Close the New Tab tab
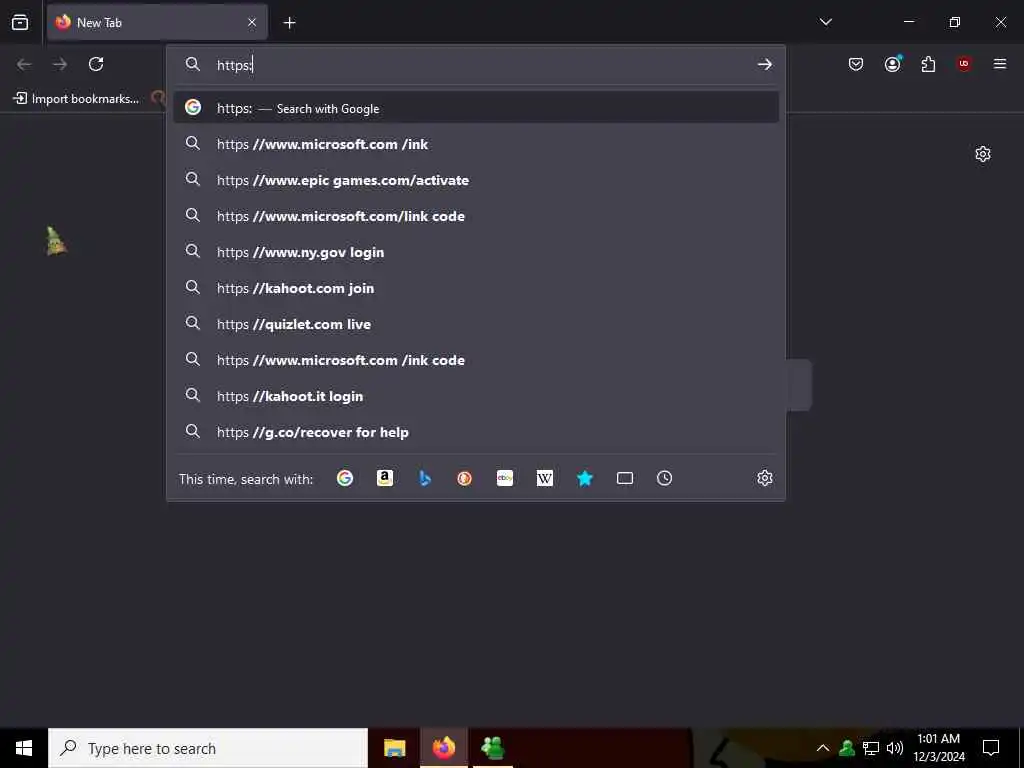The width and height of the screenshot is (1024, 768). coord(252,23)
